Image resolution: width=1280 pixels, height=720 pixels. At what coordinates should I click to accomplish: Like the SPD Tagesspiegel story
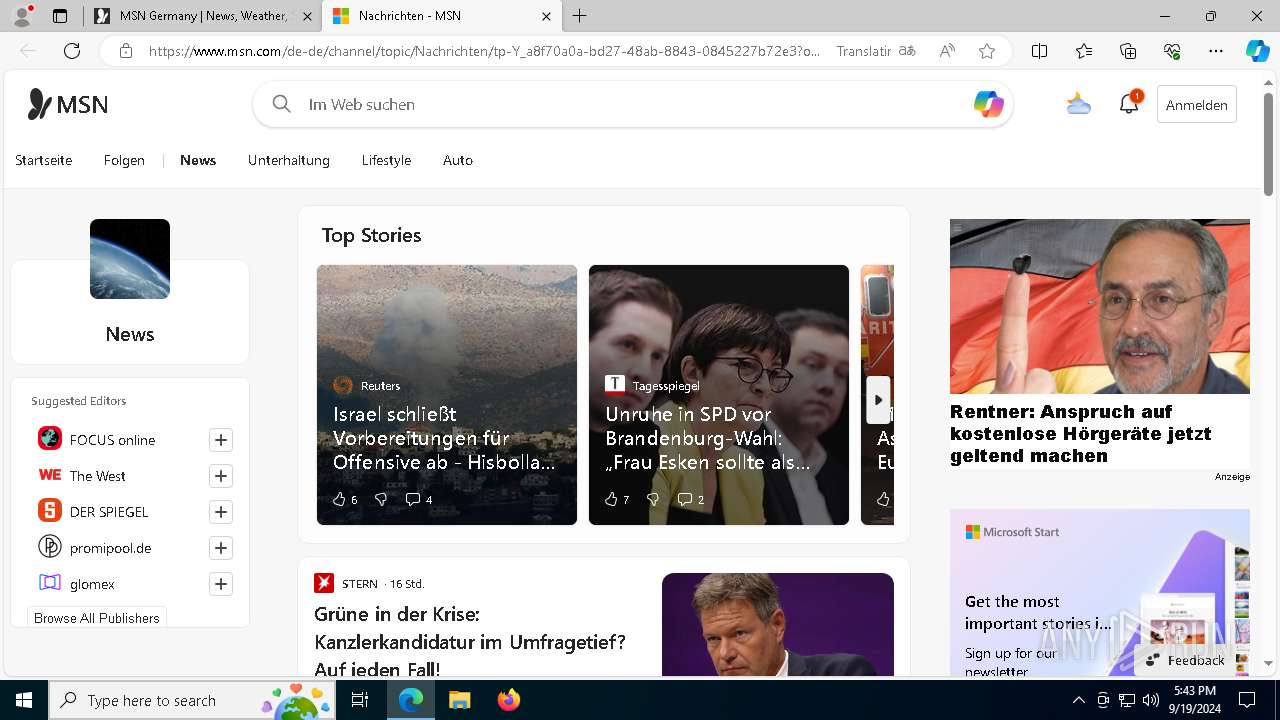[617, 499]
